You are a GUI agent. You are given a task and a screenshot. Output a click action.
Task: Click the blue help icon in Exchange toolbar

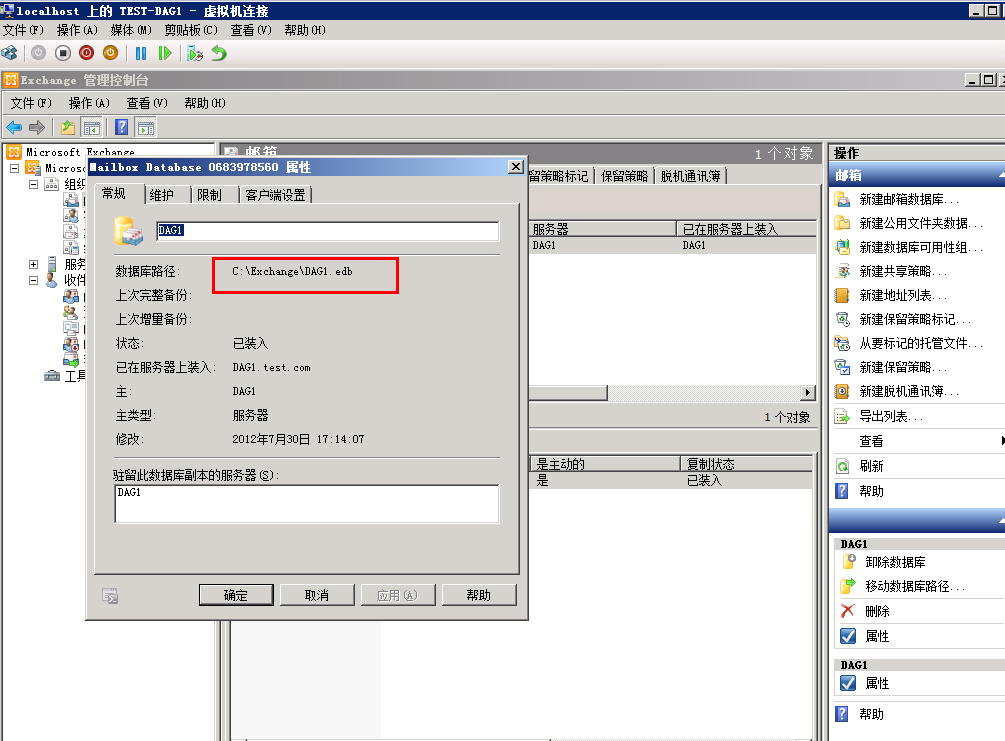pos(121,128)
